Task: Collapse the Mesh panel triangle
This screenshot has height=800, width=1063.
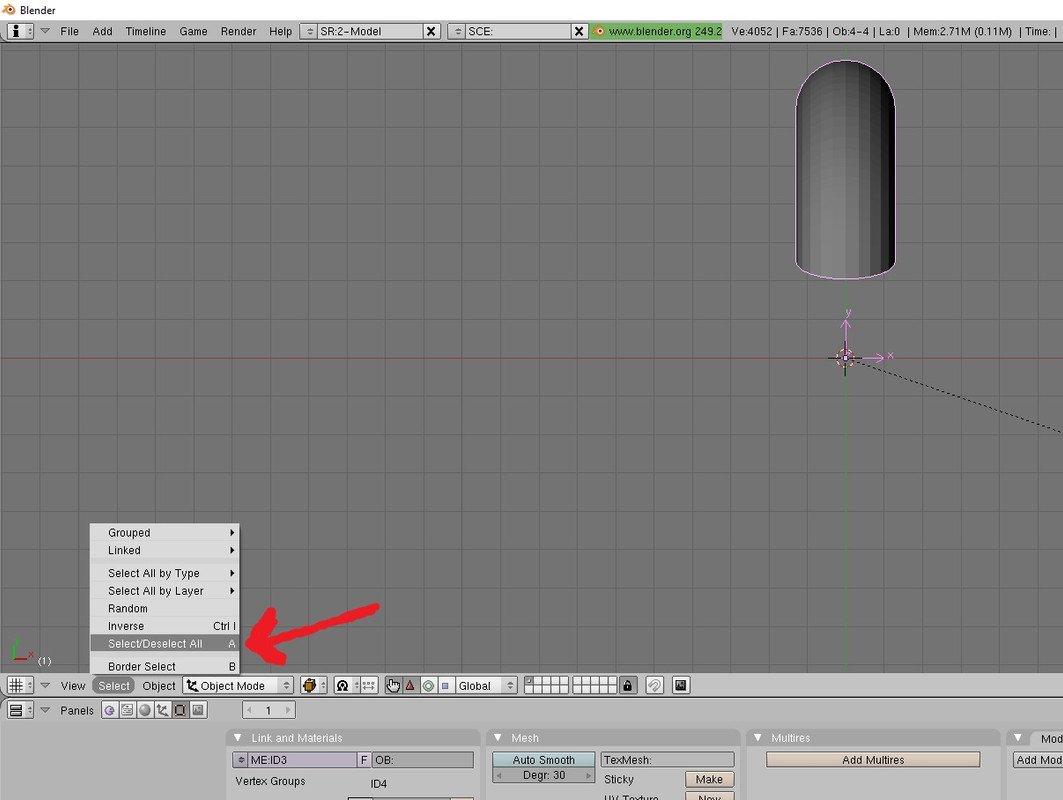Action: click(498, 738)
